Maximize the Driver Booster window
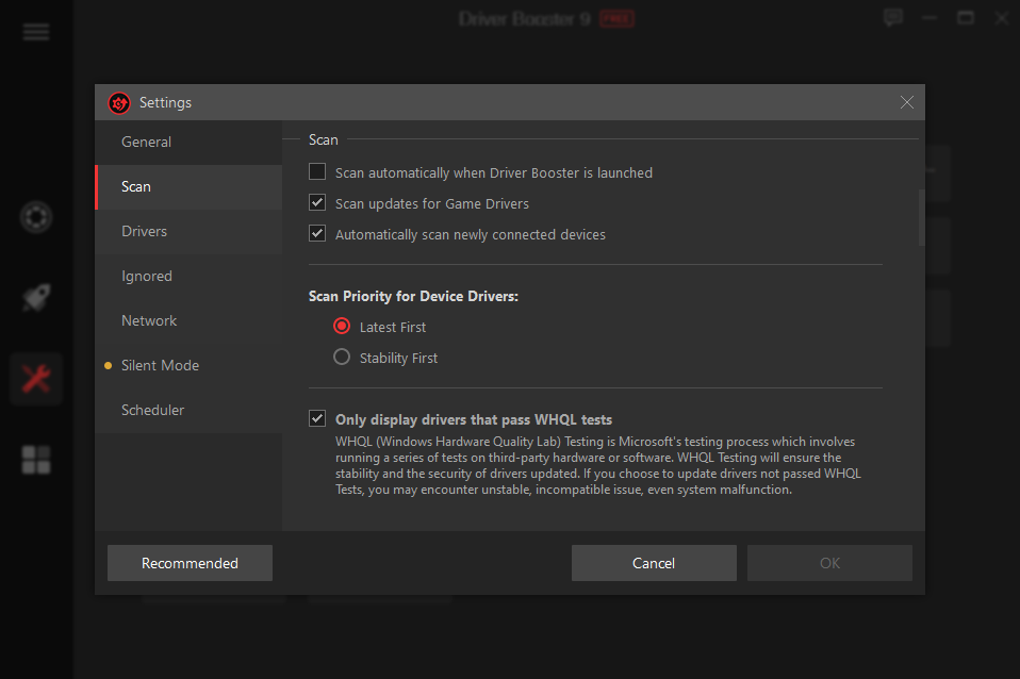The image size is (1020, 679). pos(965,18)
